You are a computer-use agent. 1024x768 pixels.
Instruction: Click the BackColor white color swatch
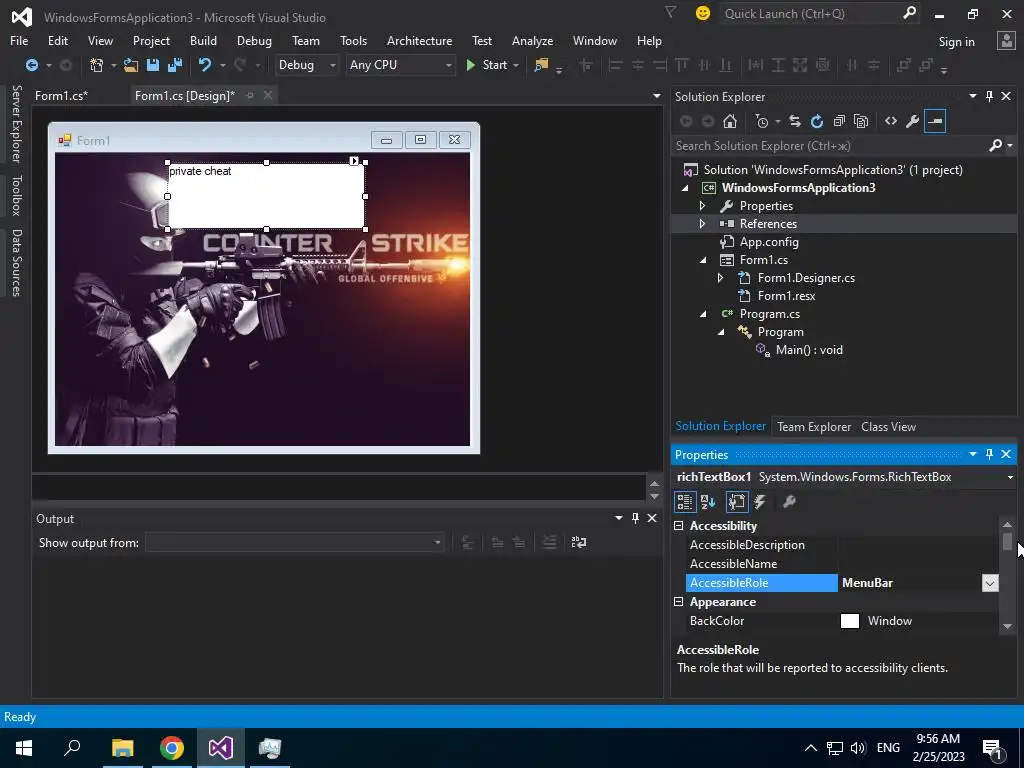click(x=850, y=620)
